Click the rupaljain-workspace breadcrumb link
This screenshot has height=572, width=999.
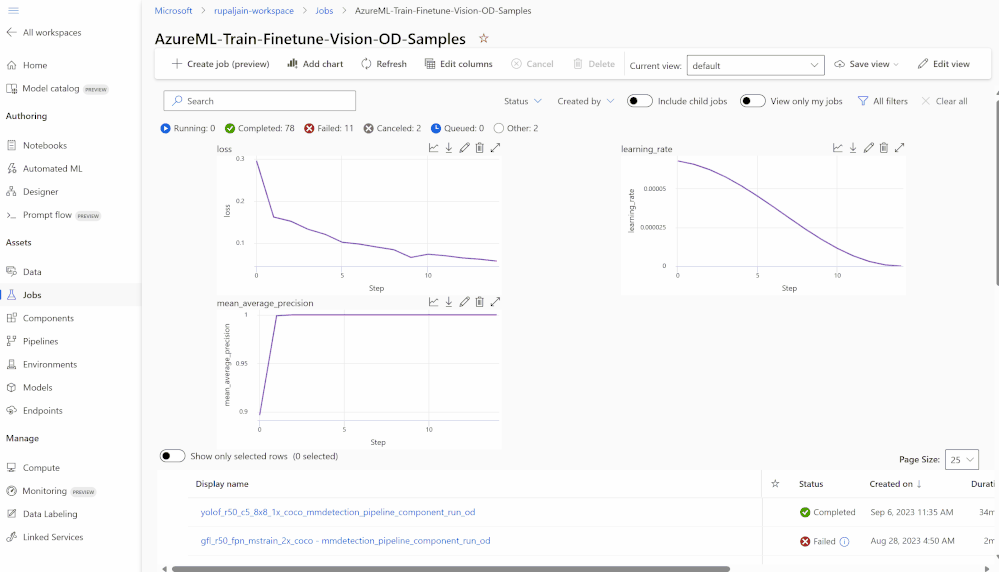tap(254, 11)
